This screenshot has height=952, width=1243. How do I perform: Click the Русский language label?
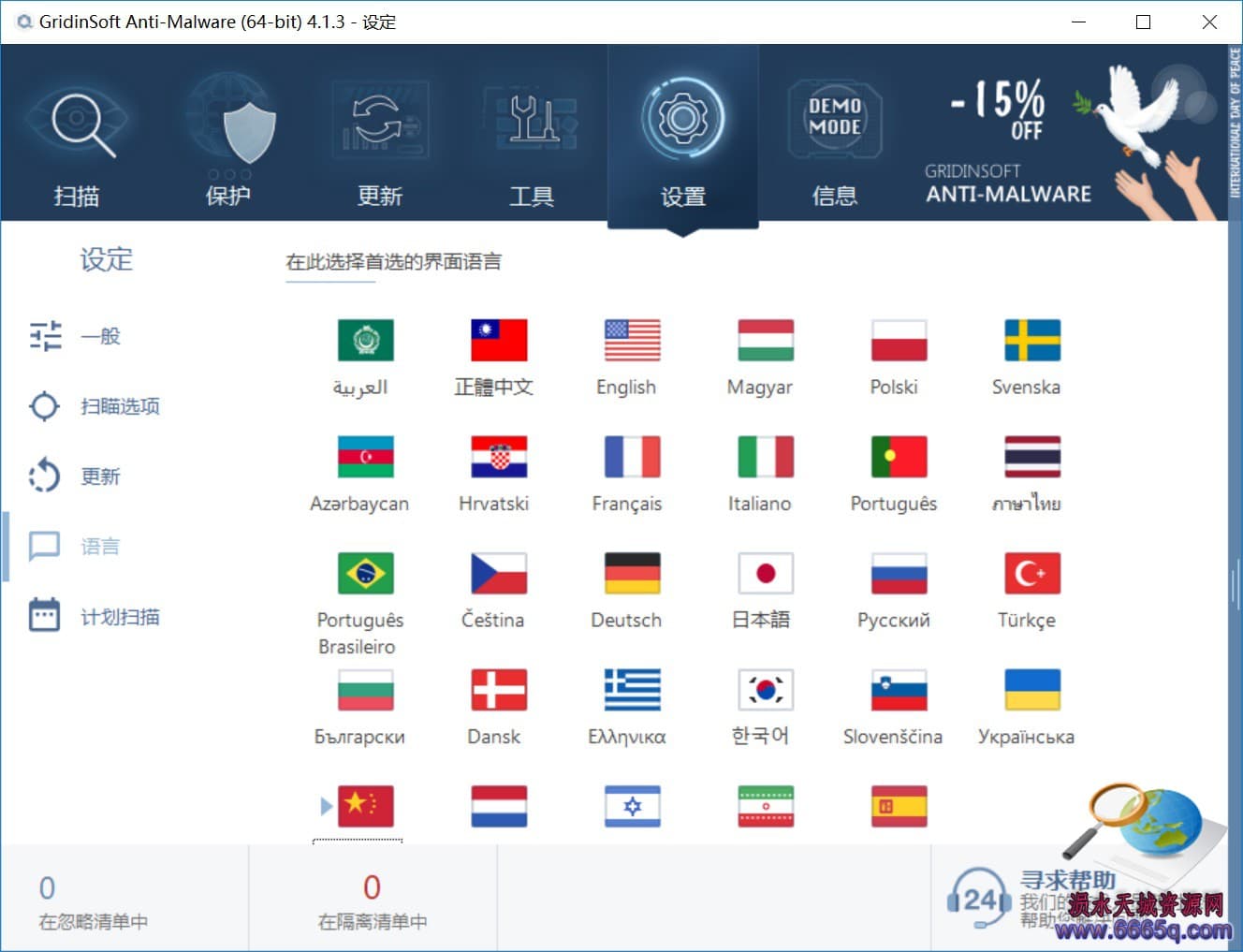coord(894,620)
